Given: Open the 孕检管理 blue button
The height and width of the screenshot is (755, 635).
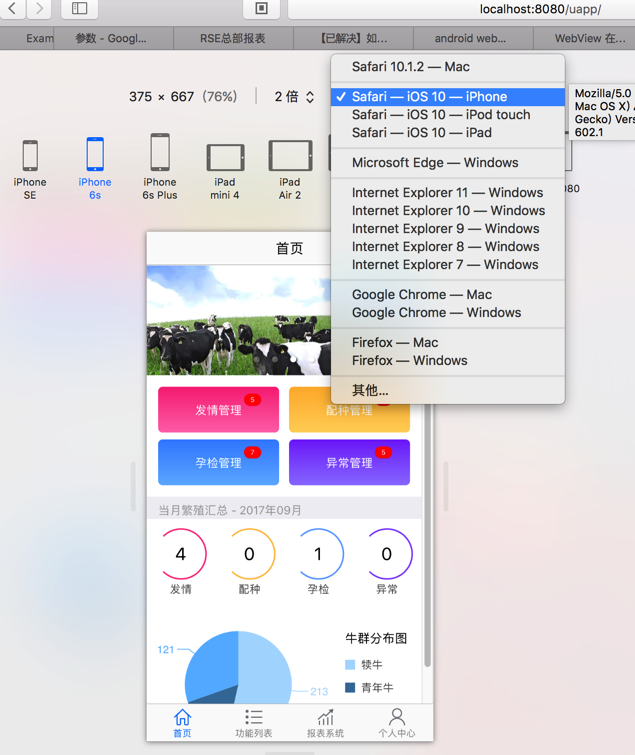Looking at the screenshot, I should point(219,462).
